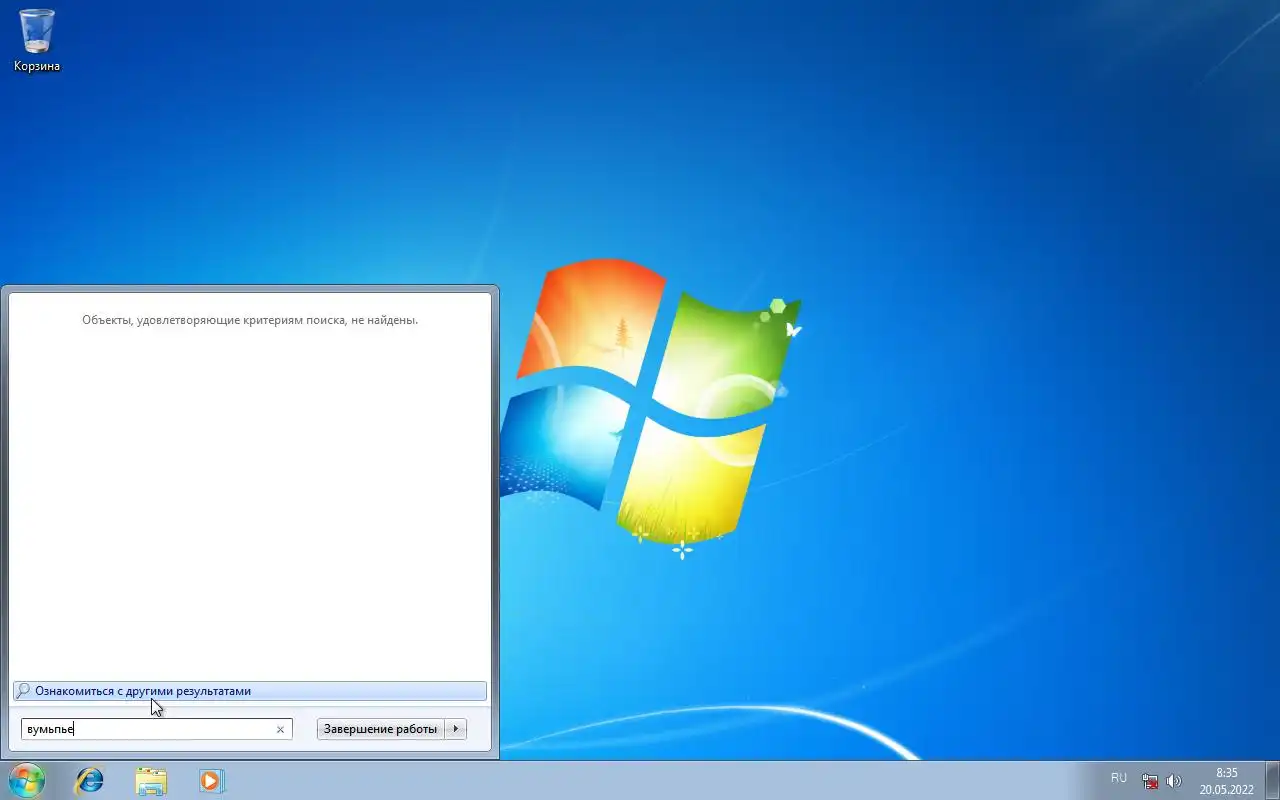Expand the shutdown options arrow
The width and height of the screenshot is (1280, 800).
pos(456,729)
